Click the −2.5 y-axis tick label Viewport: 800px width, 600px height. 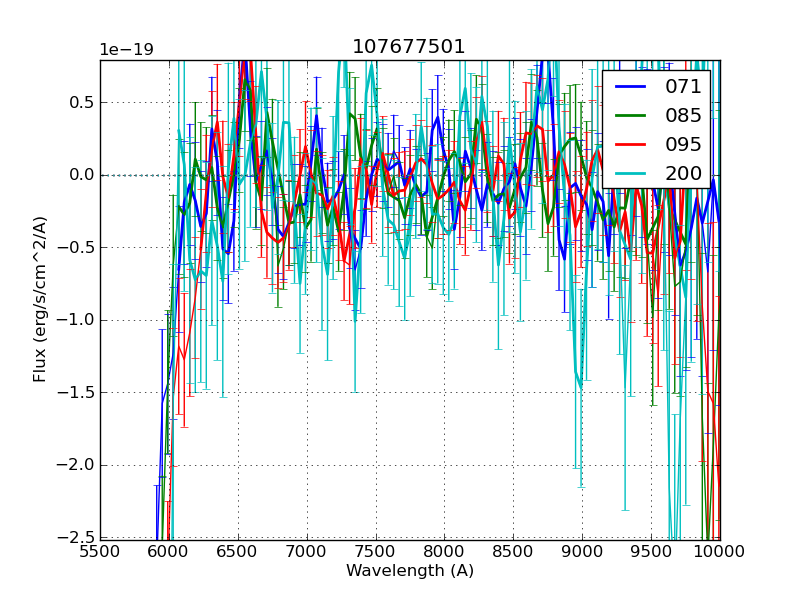click(x=73, y=538)
